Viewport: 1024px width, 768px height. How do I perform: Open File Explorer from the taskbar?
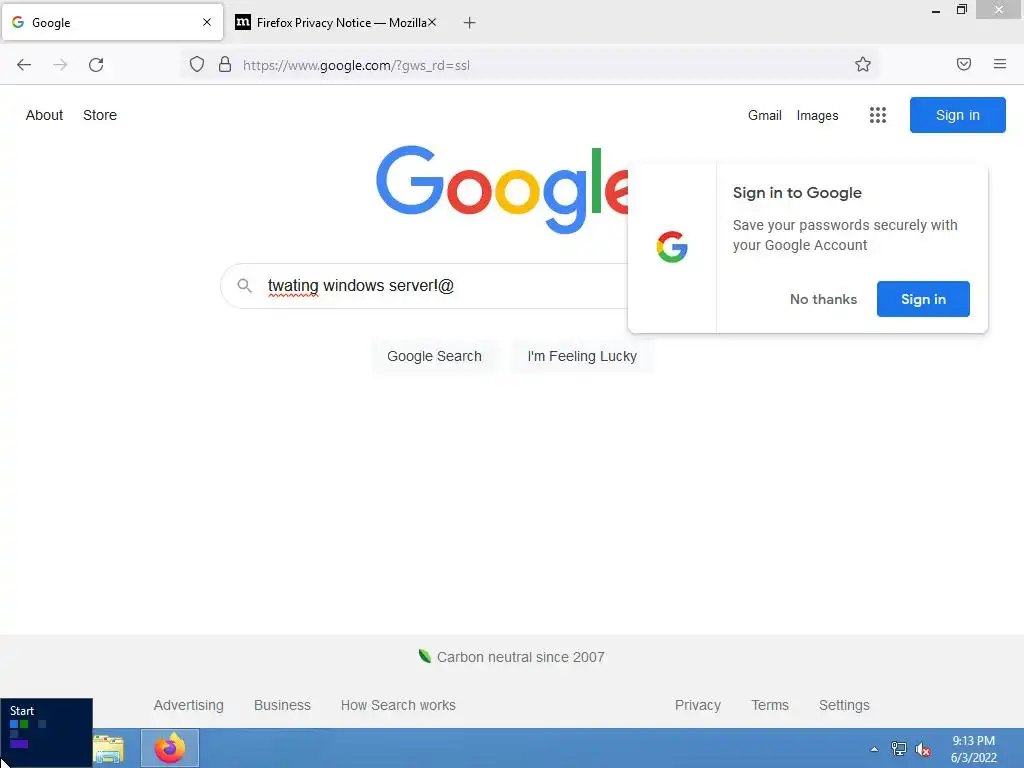pos(108,748)
